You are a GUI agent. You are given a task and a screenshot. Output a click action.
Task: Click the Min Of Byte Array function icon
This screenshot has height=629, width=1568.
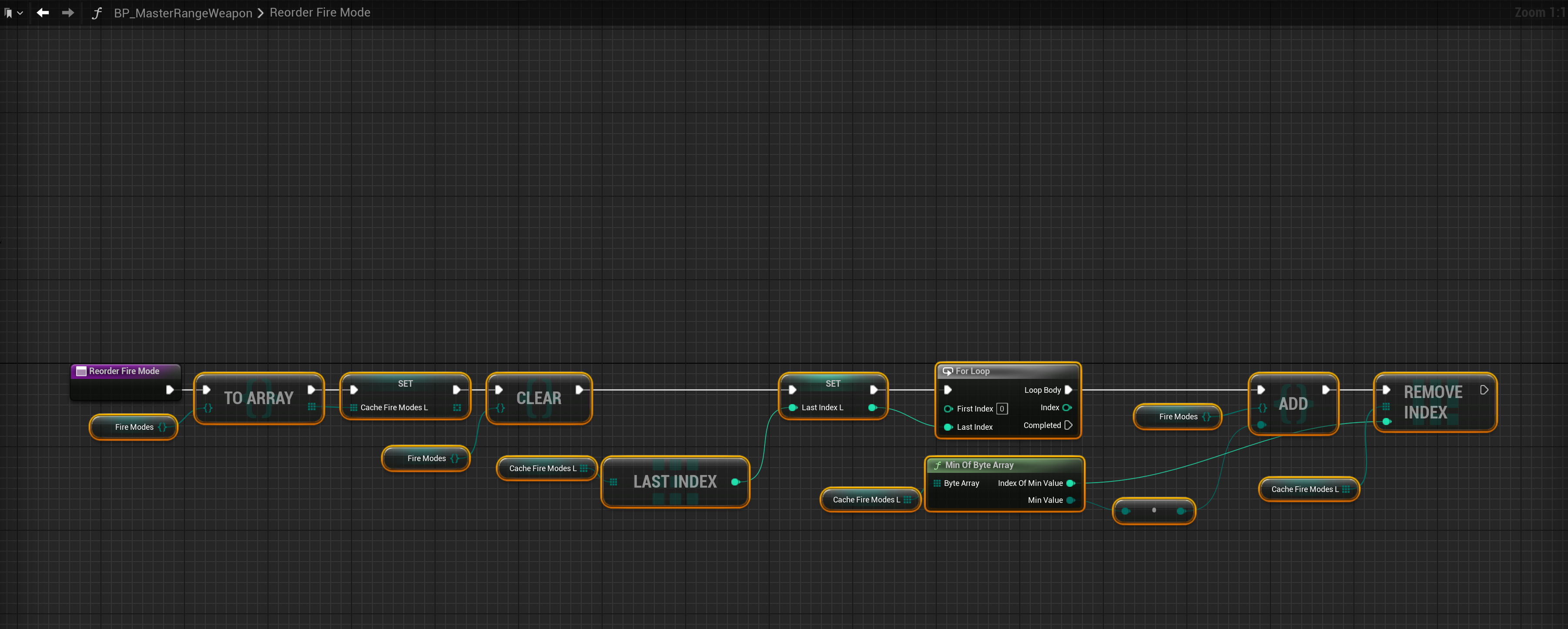pyautogui.click(x=938, y=465)
